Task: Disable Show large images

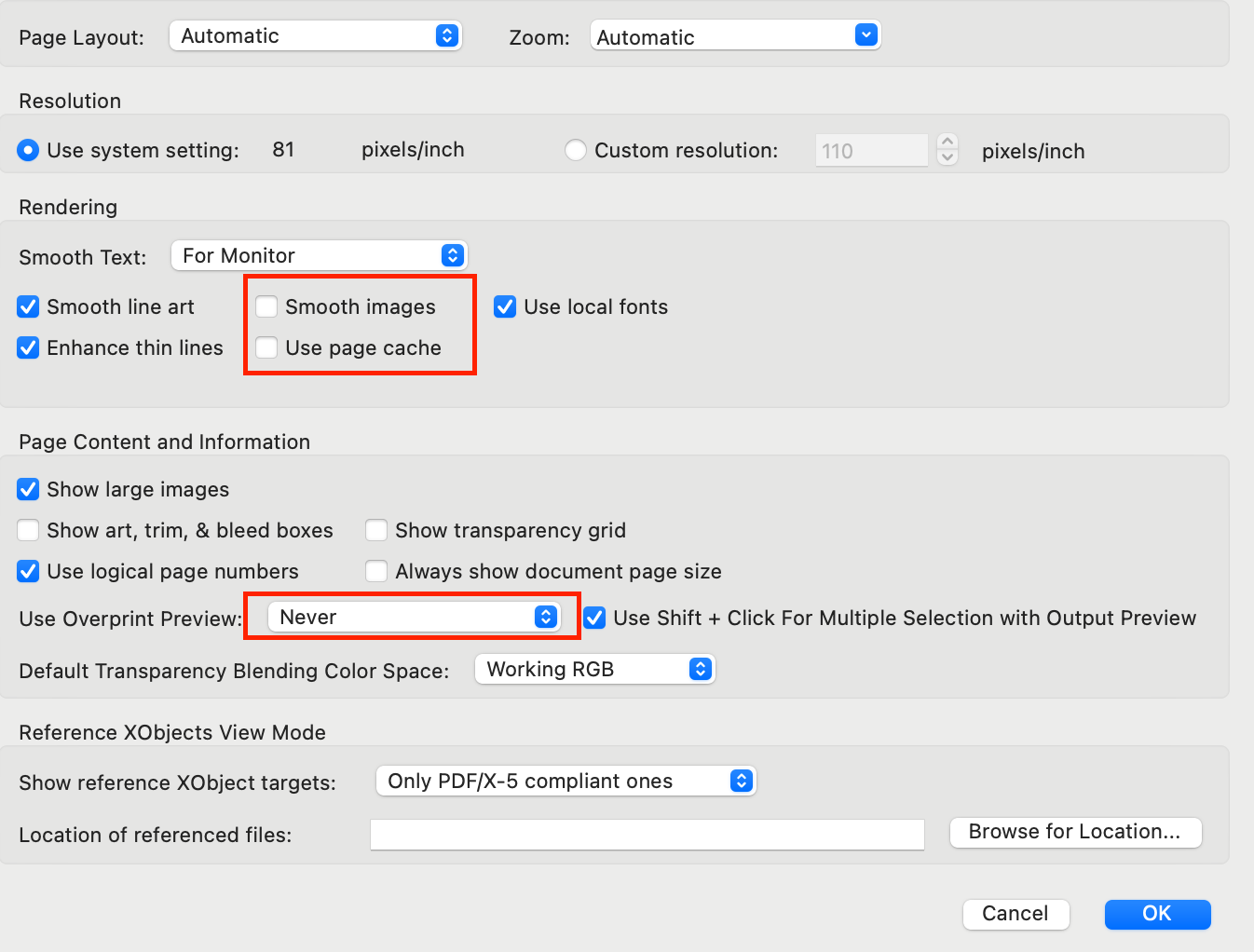Action: click(x=28, y=489)
